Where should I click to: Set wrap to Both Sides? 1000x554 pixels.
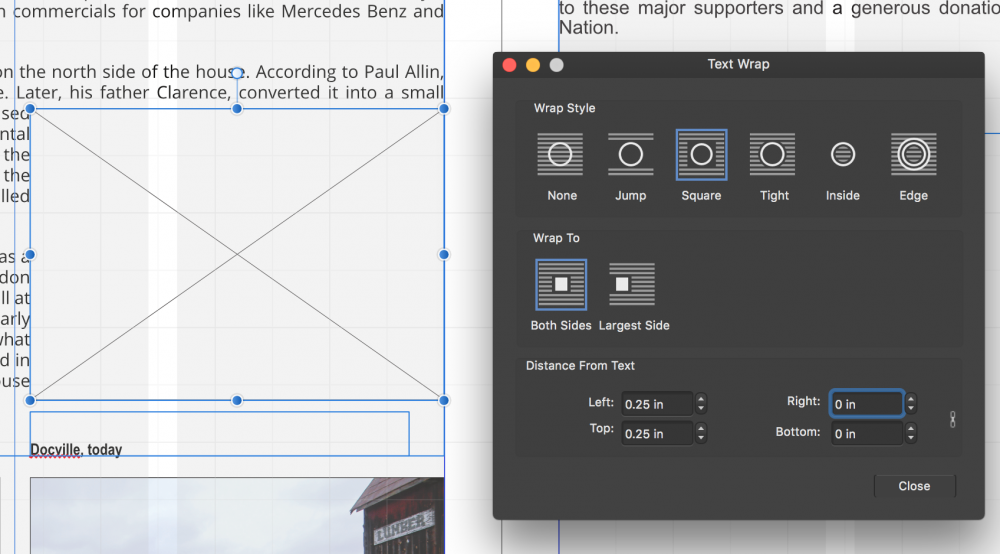(x=561, y=285)
